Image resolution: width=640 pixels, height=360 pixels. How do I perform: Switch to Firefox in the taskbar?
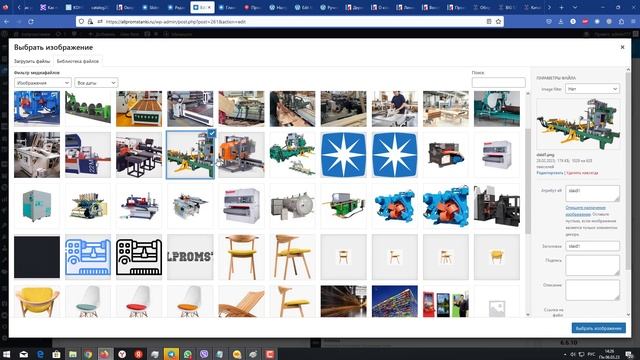[x=104, y=354]
